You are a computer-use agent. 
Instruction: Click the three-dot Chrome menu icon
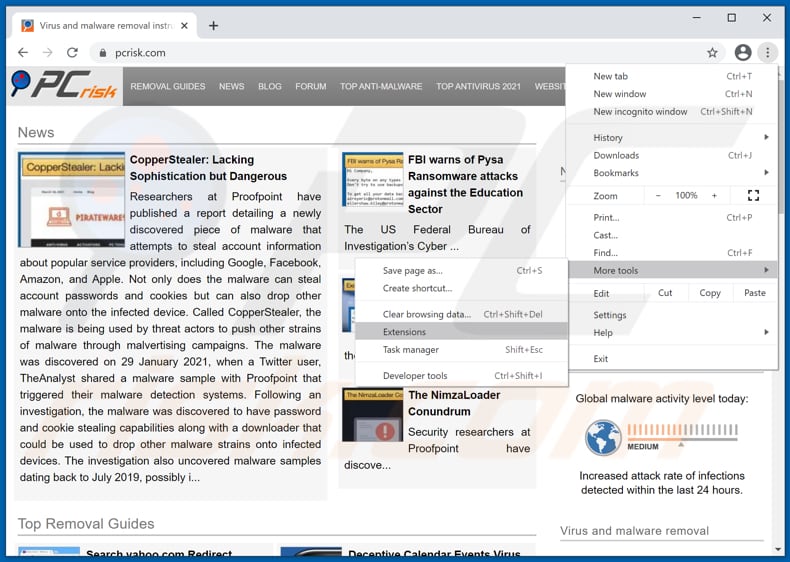pyautogui.click(x=767, y=52)
